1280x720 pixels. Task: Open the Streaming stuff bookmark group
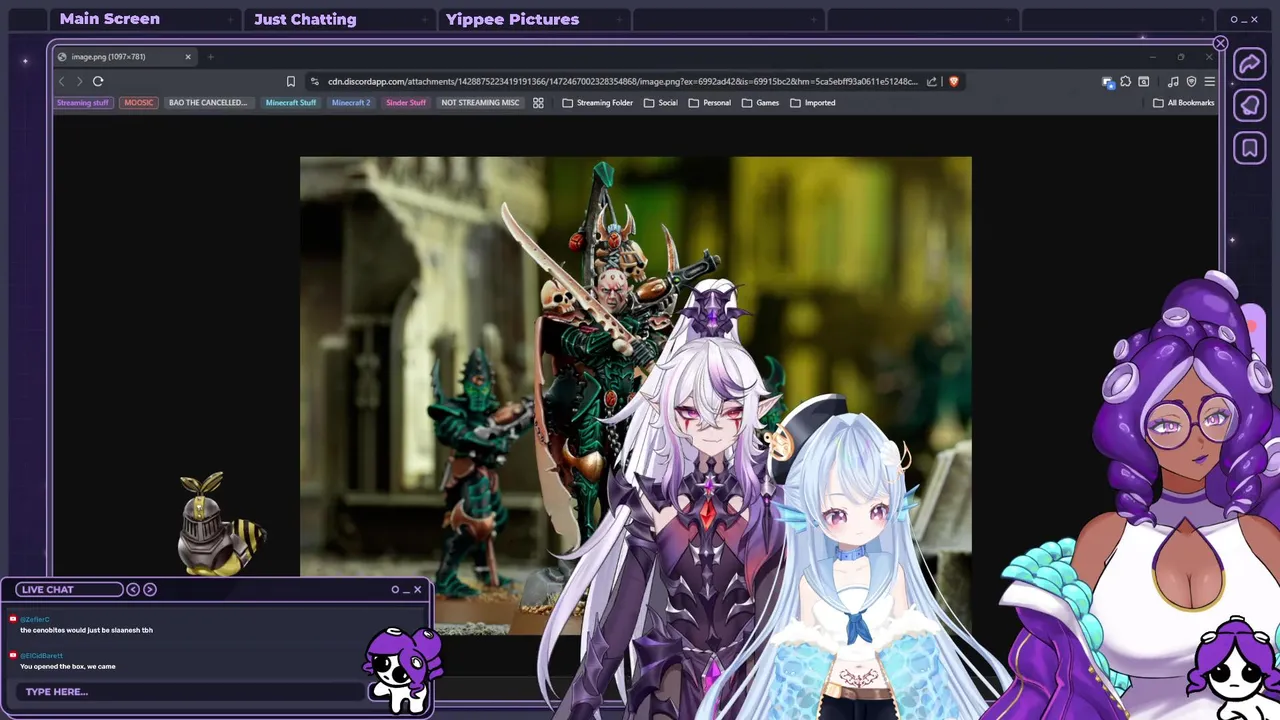(83, 102)
